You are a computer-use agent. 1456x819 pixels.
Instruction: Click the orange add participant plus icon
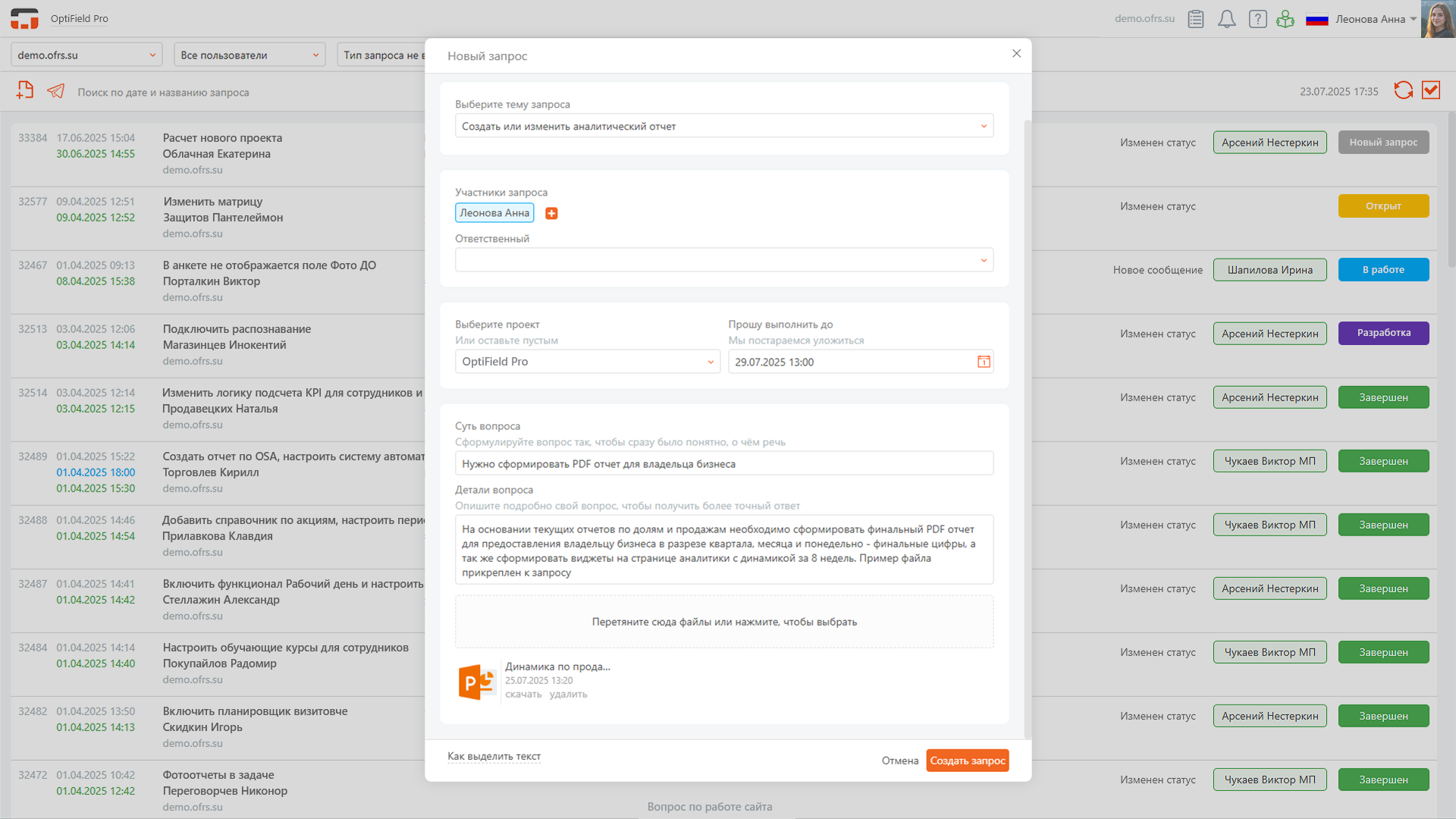pyautogui.click(x=551, y=213)
